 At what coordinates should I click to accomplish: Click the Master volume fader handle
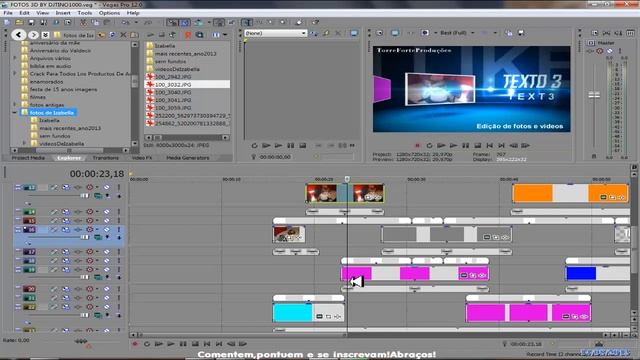click(x=594, y=95)
